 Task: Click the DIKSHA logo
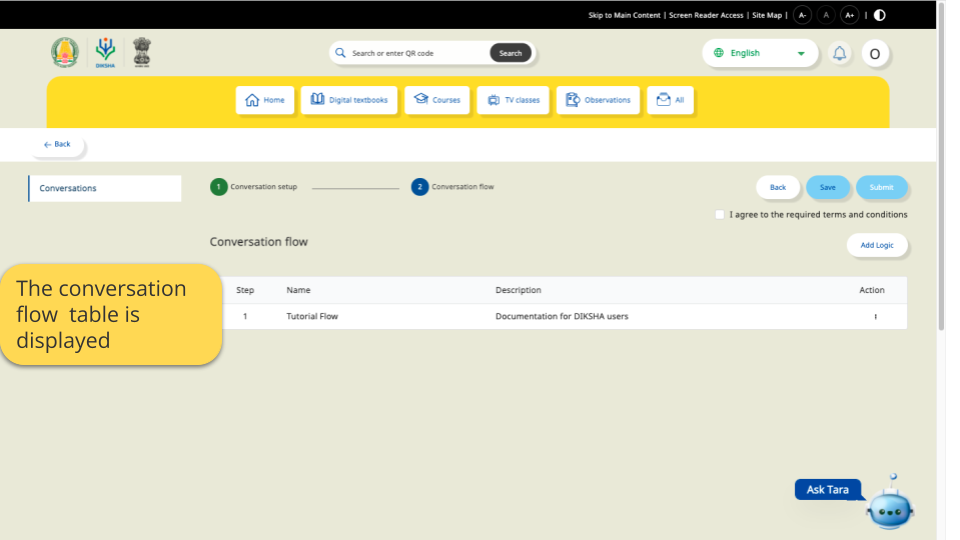pyautogui.click(x=105, y=52)
